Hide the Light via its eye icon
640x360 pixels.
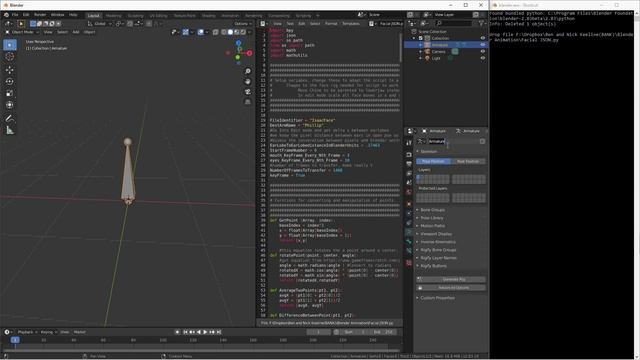coord(482,58)
